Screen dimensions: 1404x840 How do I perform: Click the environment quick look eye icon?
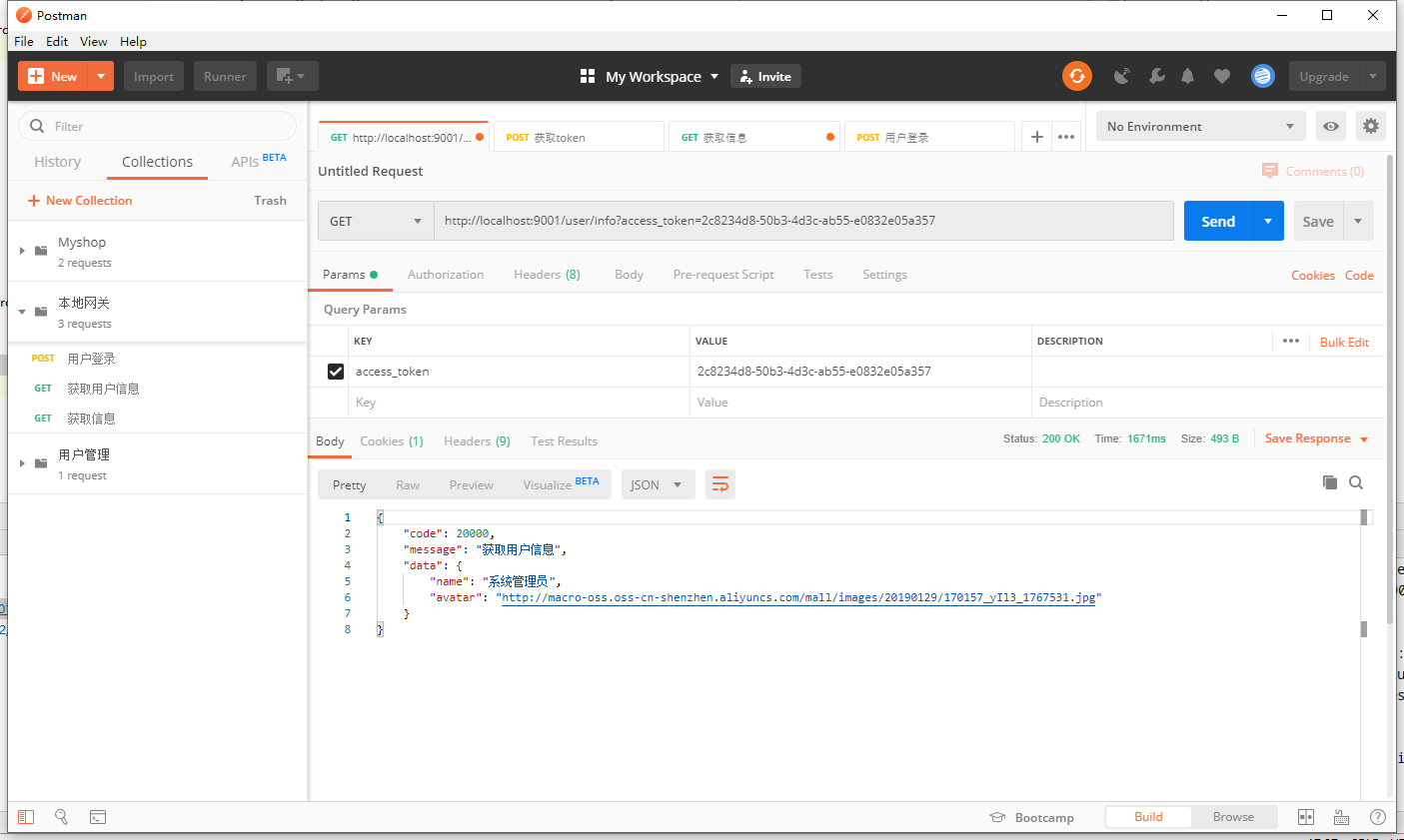click(x=1330, y=126)
